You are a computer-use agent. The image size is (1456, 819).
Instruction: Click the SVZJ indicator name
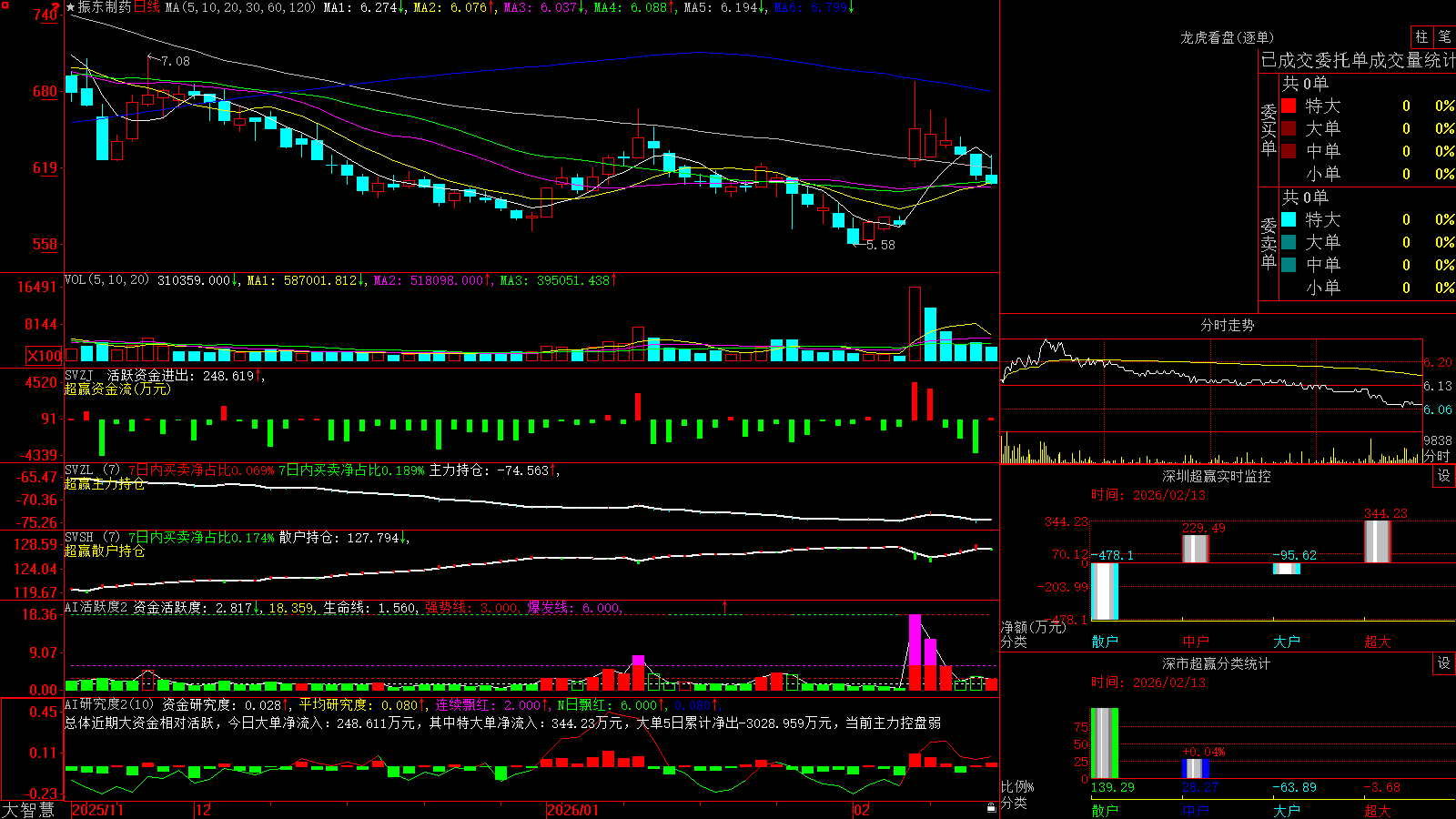[79, 375]
